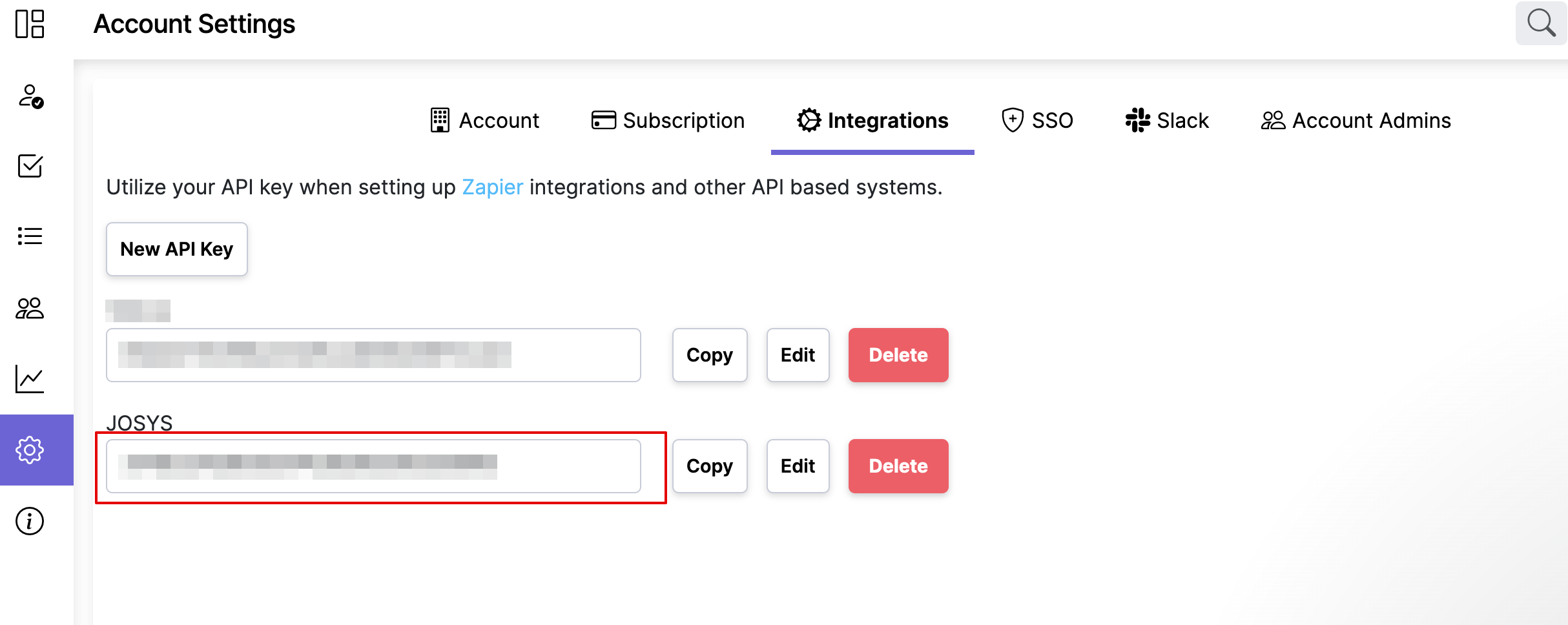Open the people group icon in sidebar
This screenshot has height=625, width=1568.
(x=30, y=308)
